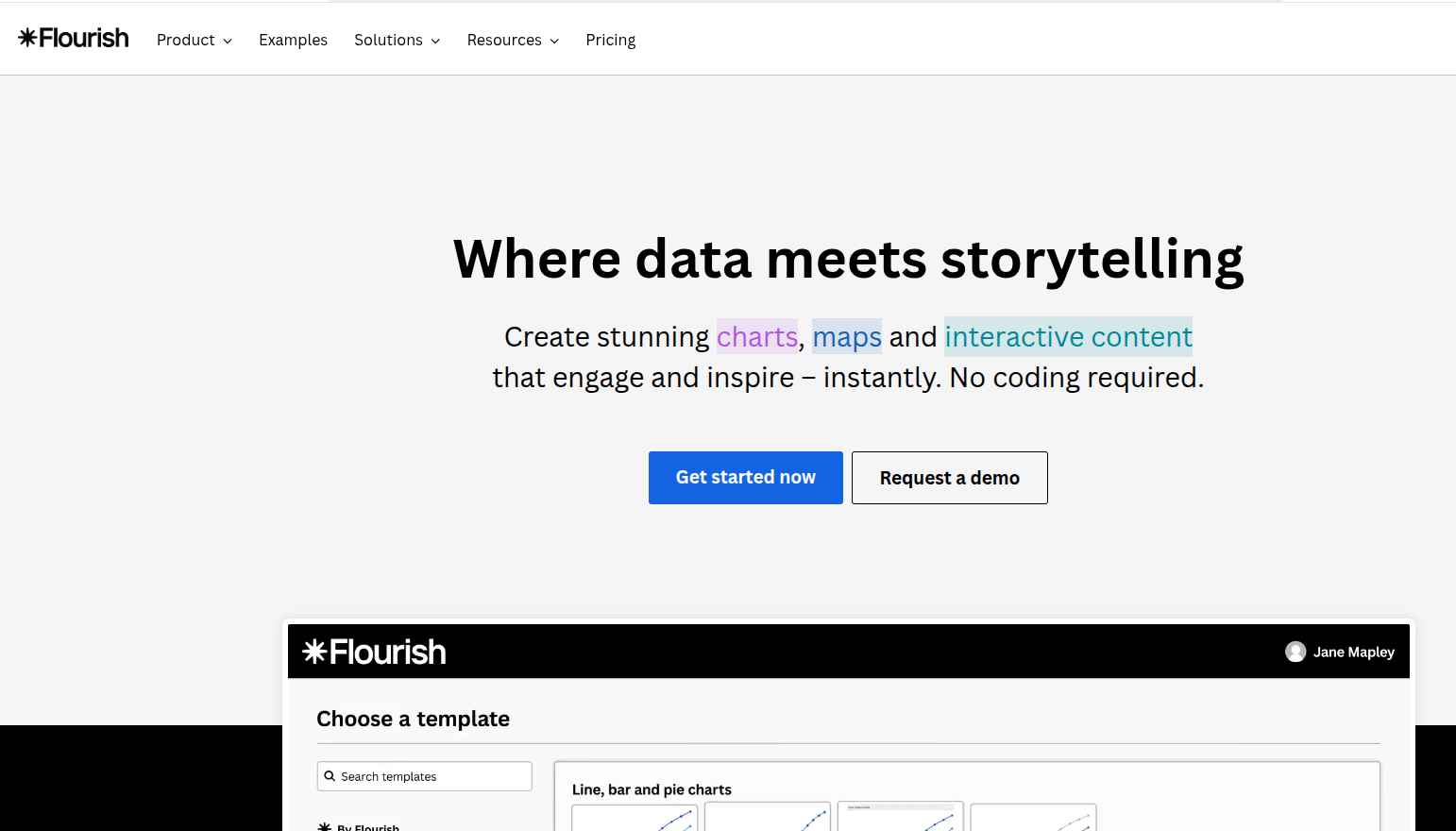Go to the Pricing page
This screenshot has width=1456, height=831.
610,40
